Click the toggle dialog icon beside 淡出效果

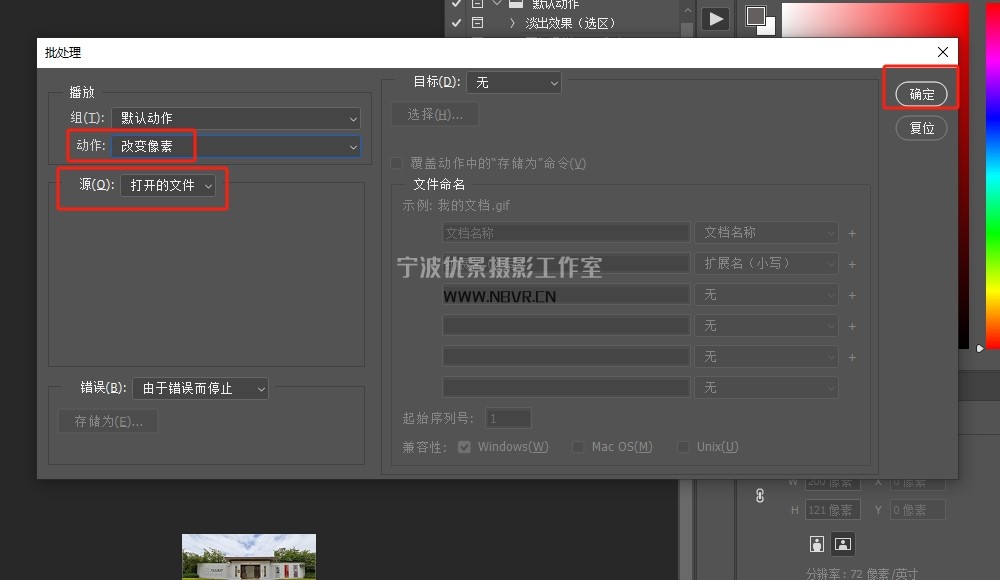pos(477,22)
